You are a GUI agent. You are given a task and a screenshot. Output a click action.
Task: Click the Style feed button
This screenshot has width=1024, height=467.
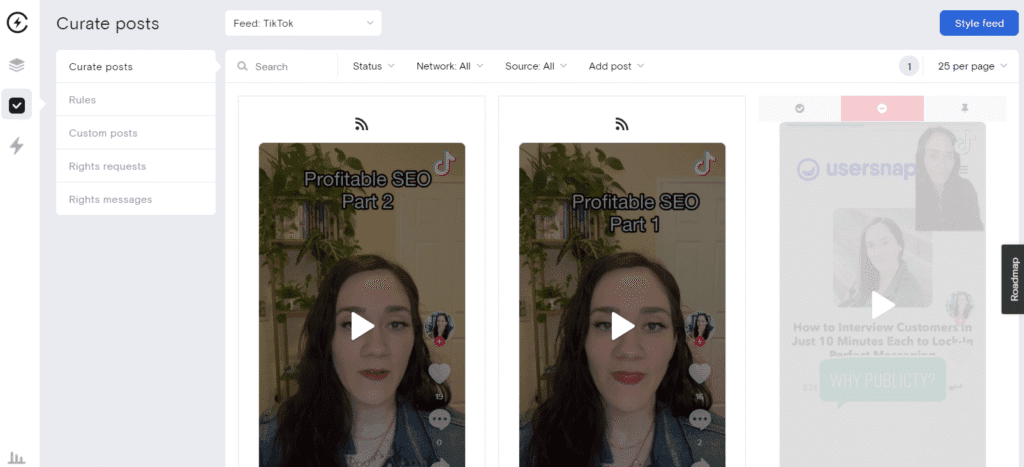pyautogui.click(x=979, y=24)
